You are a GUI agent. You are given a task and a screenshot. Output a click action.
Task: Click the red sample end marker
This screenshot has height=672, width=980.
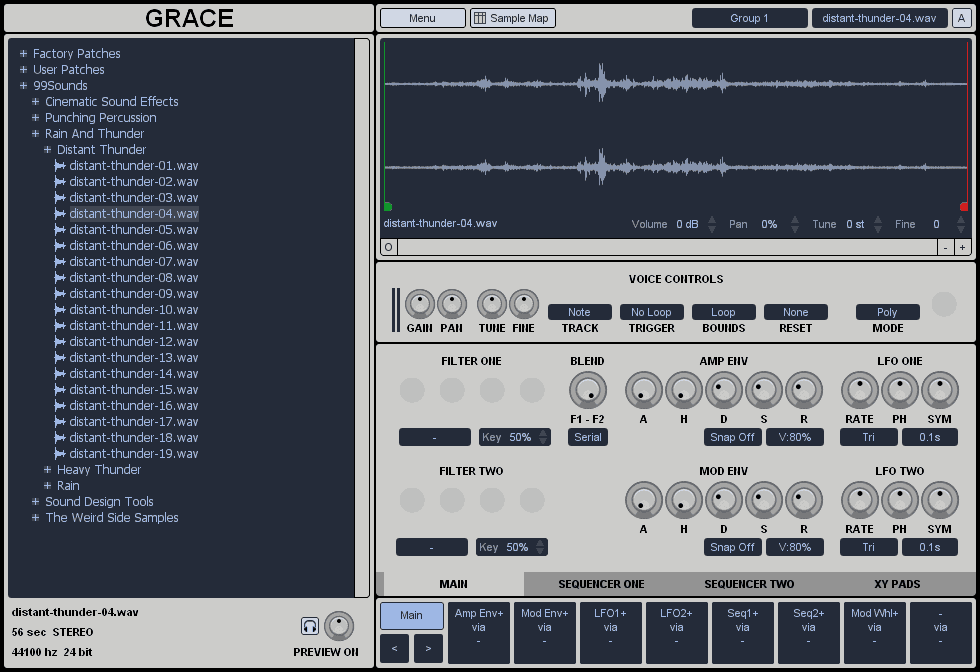[964, 207]
